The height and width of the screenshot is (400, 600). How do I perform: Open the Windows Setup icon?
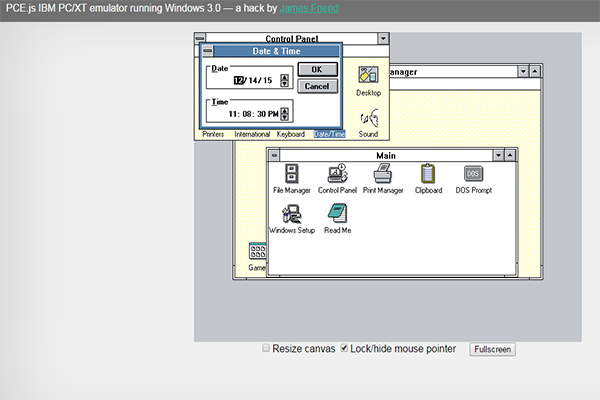pyautogui.click(x=292, y=213)
